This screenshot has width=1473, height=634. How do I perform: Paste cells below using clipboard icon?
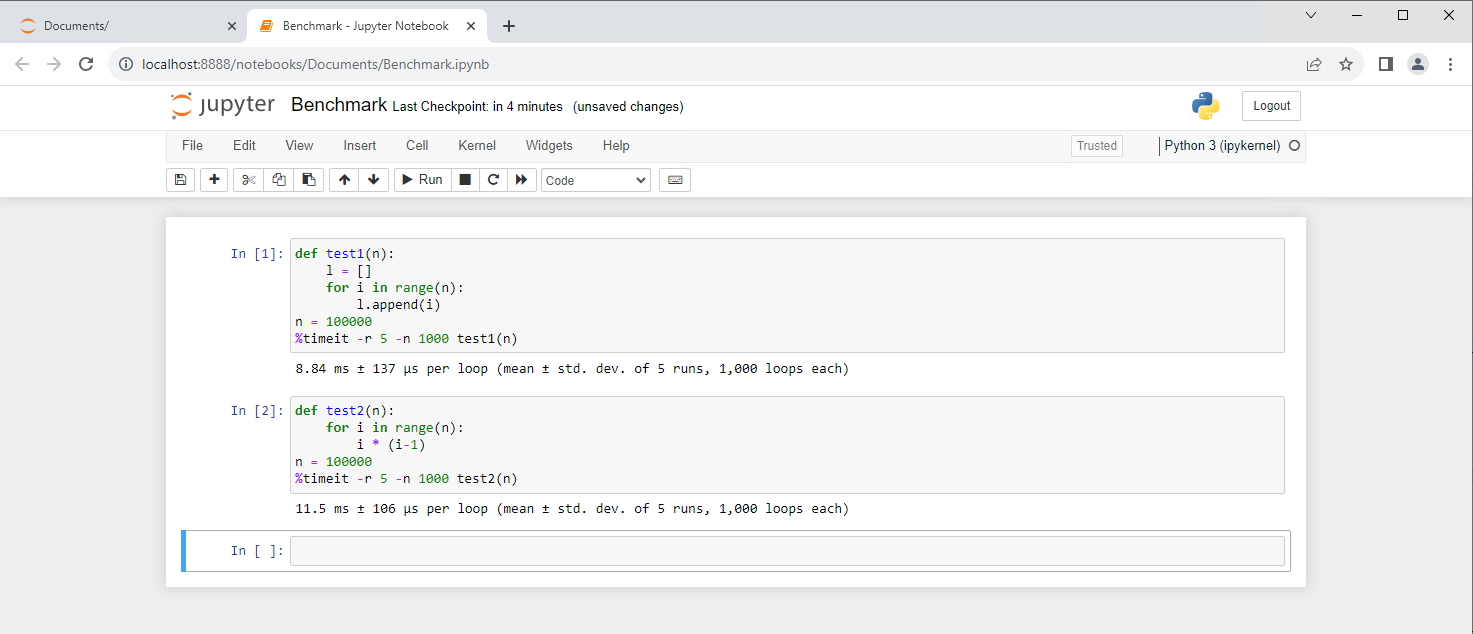tap(309, 180)
